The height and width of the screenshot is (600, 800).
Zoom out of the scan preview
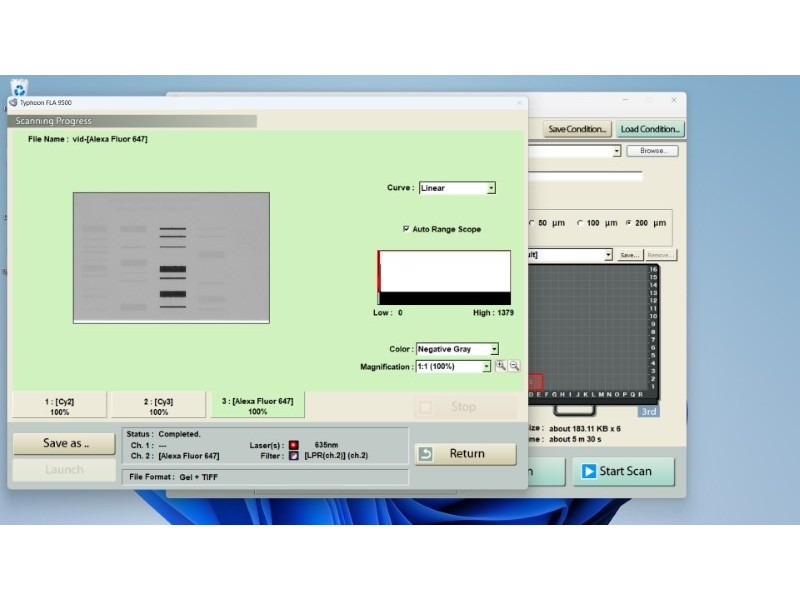pos(514,366)
